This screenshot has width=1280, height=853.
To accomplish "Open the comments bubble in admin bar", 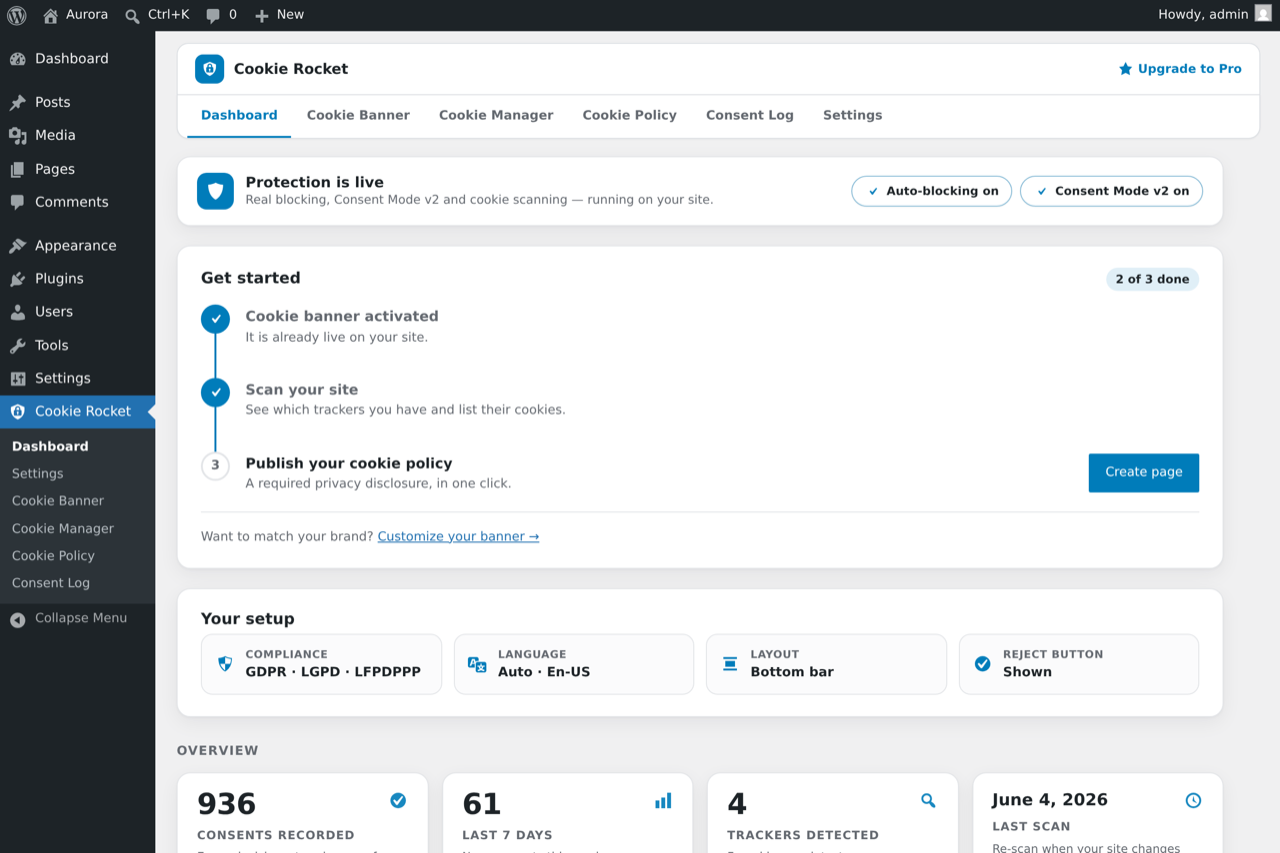I will click(213, 15).
